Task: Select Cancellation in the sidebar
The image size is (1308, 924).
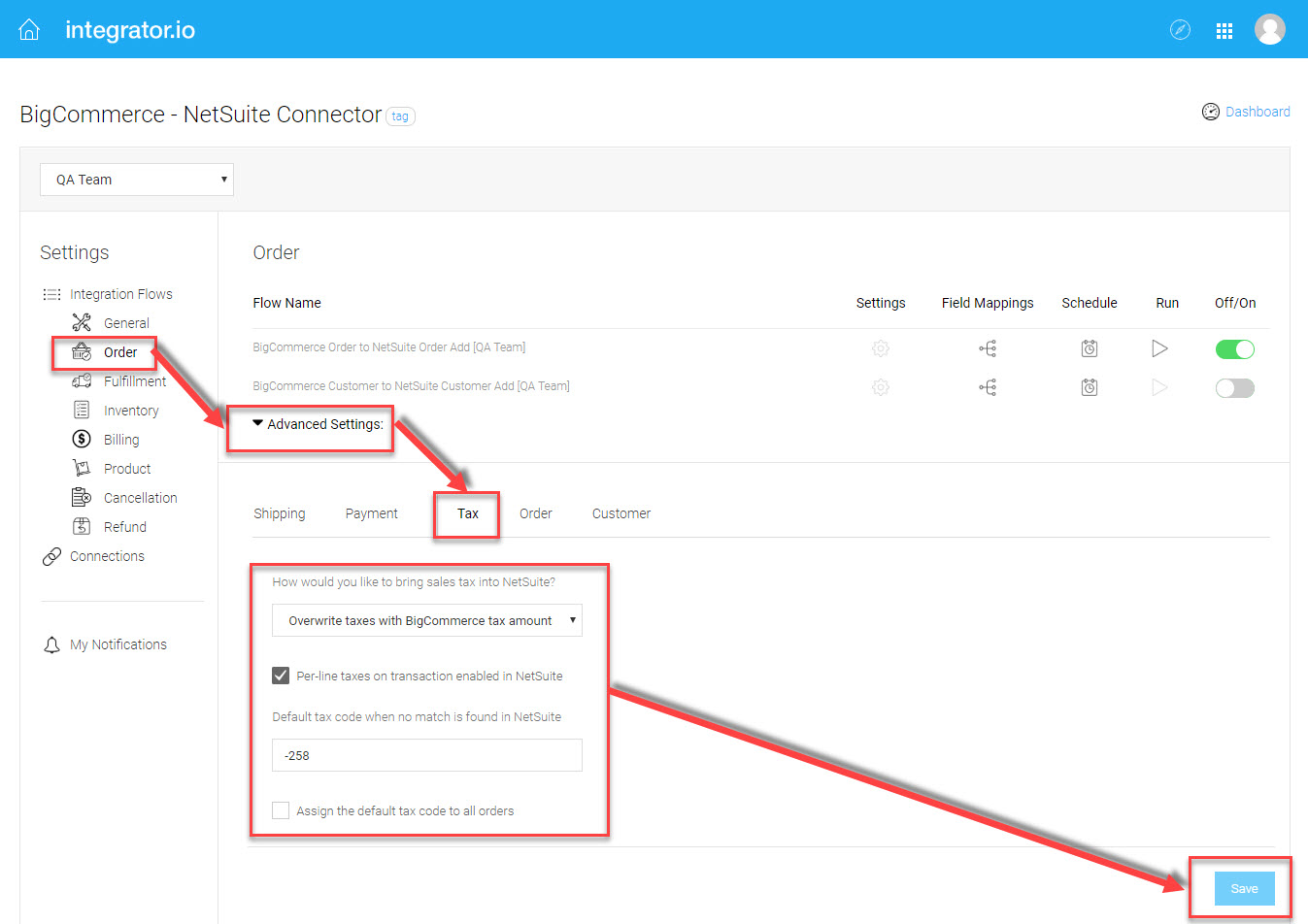Action: tap(141, 498)
